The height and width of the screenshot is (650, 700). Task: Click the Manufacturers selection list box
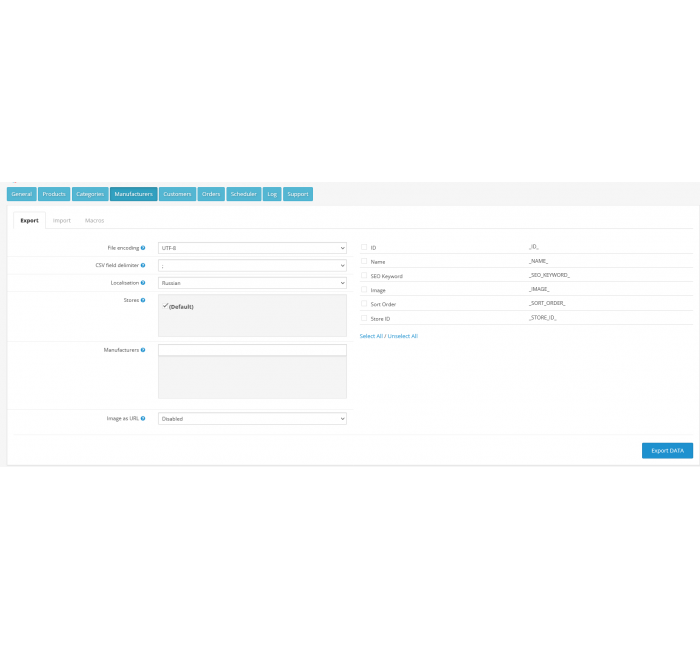(252, 377)
